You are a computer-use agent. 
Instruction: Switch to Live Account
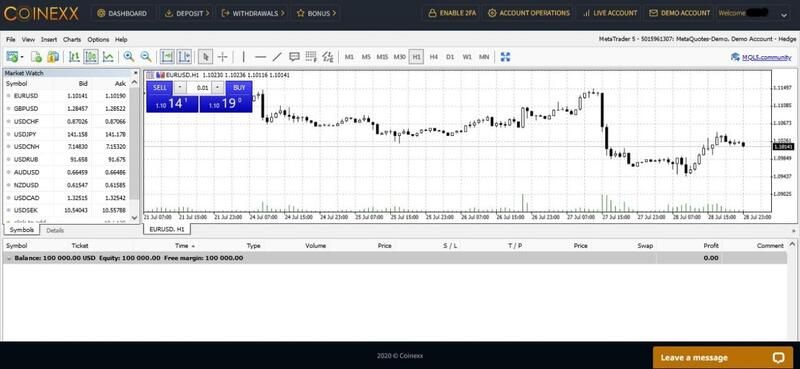[x=610, y=13]
